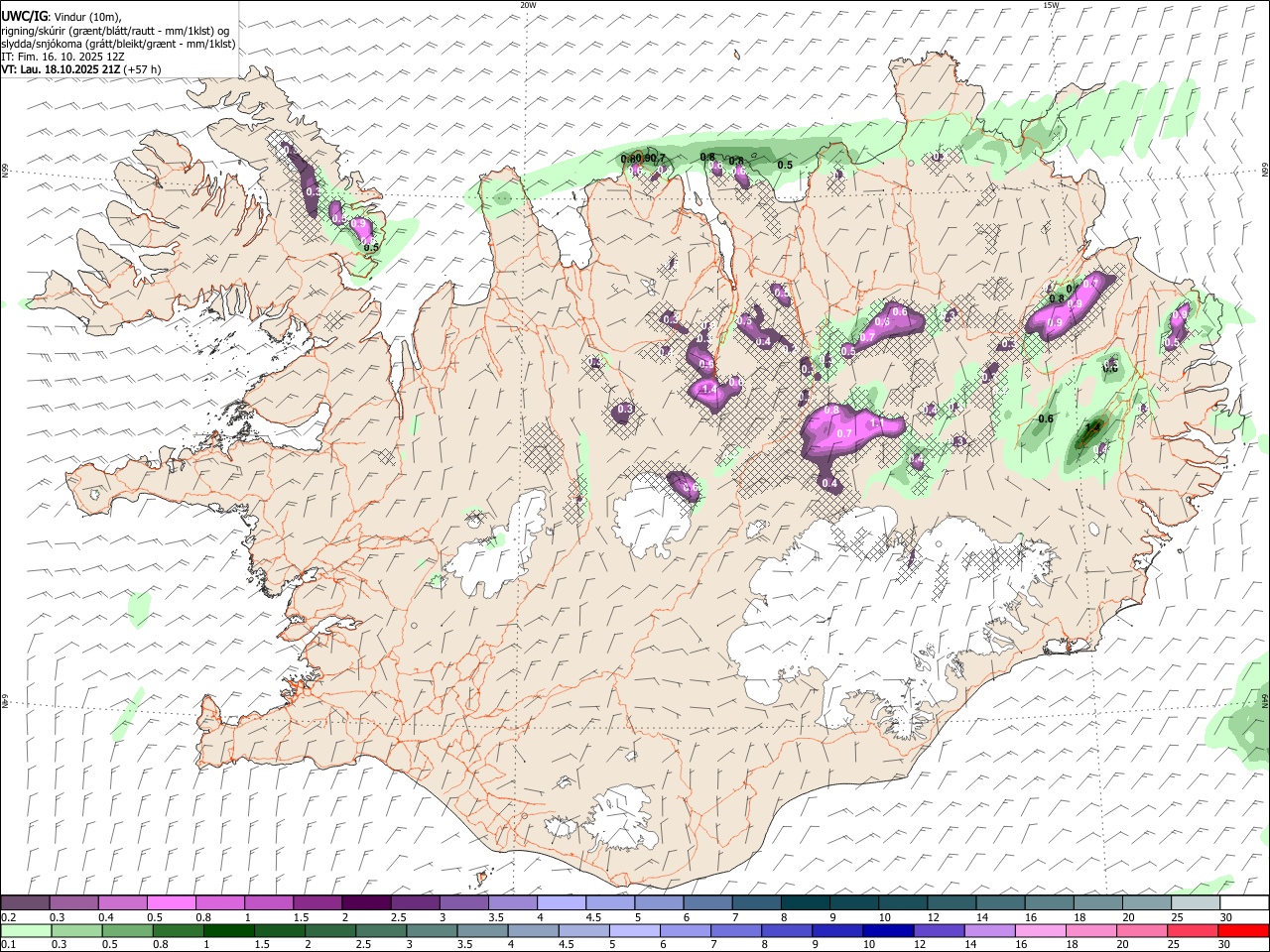This screenshot has width=1270, height=952.
Task: Click the dark purple upper swatch labeled 2
Action: [x=366, y=903]
